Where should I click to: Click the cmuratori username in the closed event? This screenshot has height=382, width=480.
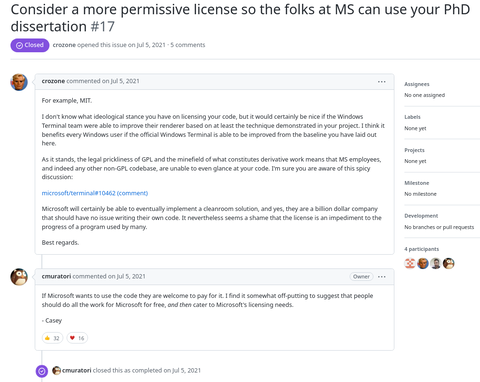[77, 370]
